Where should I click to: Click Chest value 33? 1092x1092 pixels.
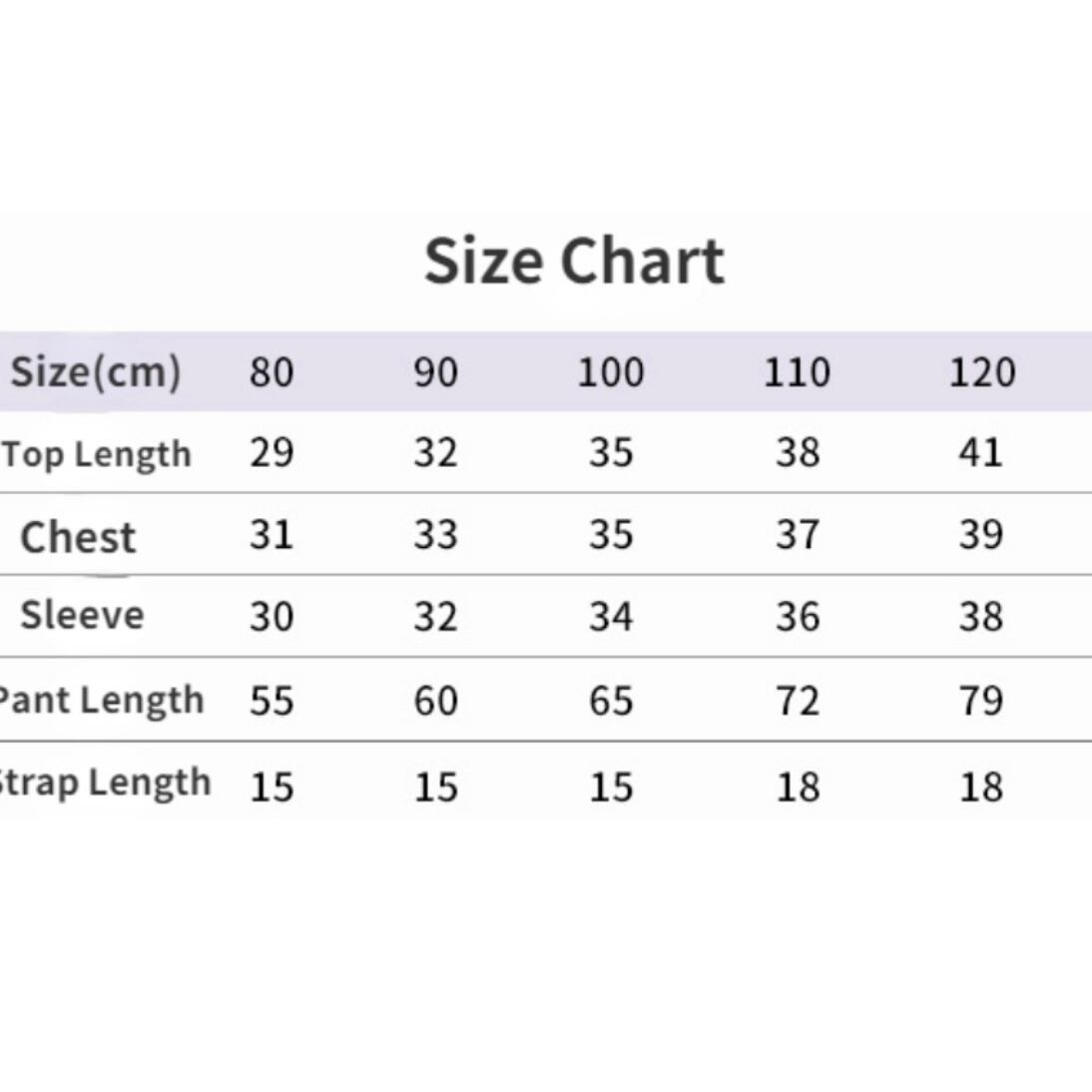[436, 535]
